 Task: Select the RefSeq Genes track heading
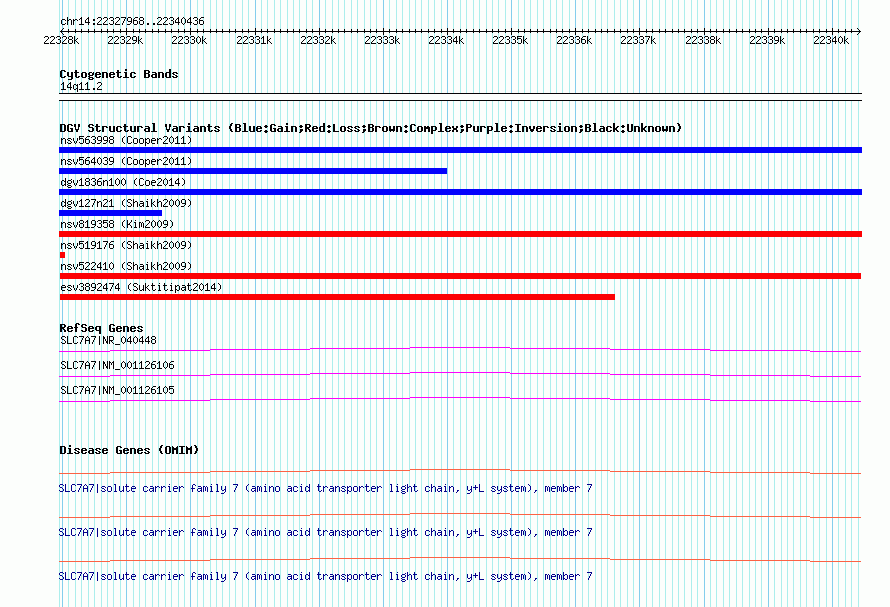pos(101,328)
